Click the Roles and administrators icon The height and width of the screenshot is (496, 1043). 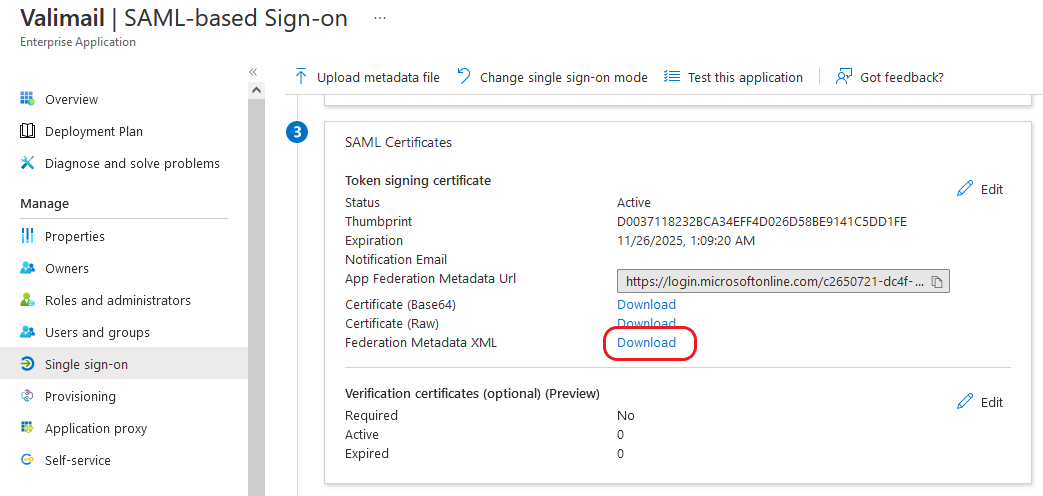pyautogui.click(x=27, y=300)
